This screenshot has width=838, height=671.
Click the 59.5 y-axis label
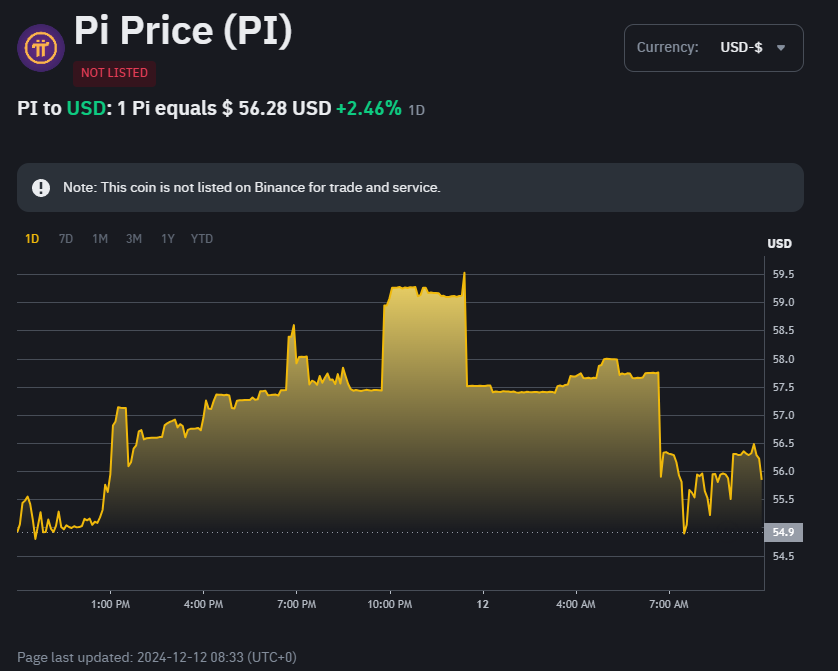pyautogui.click(x=783, y=275)
